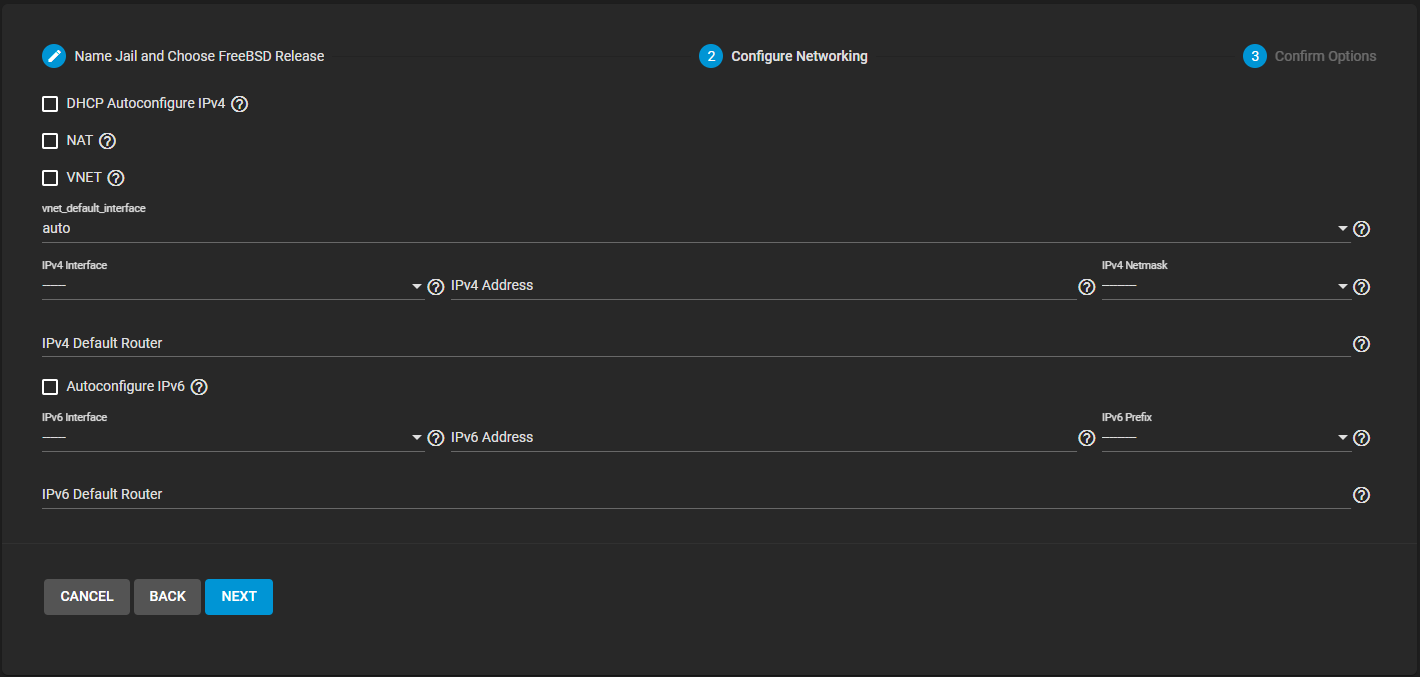Open the NAT help tooltip icon
Screen dimensions: 1420x677
tap(108, 141)
